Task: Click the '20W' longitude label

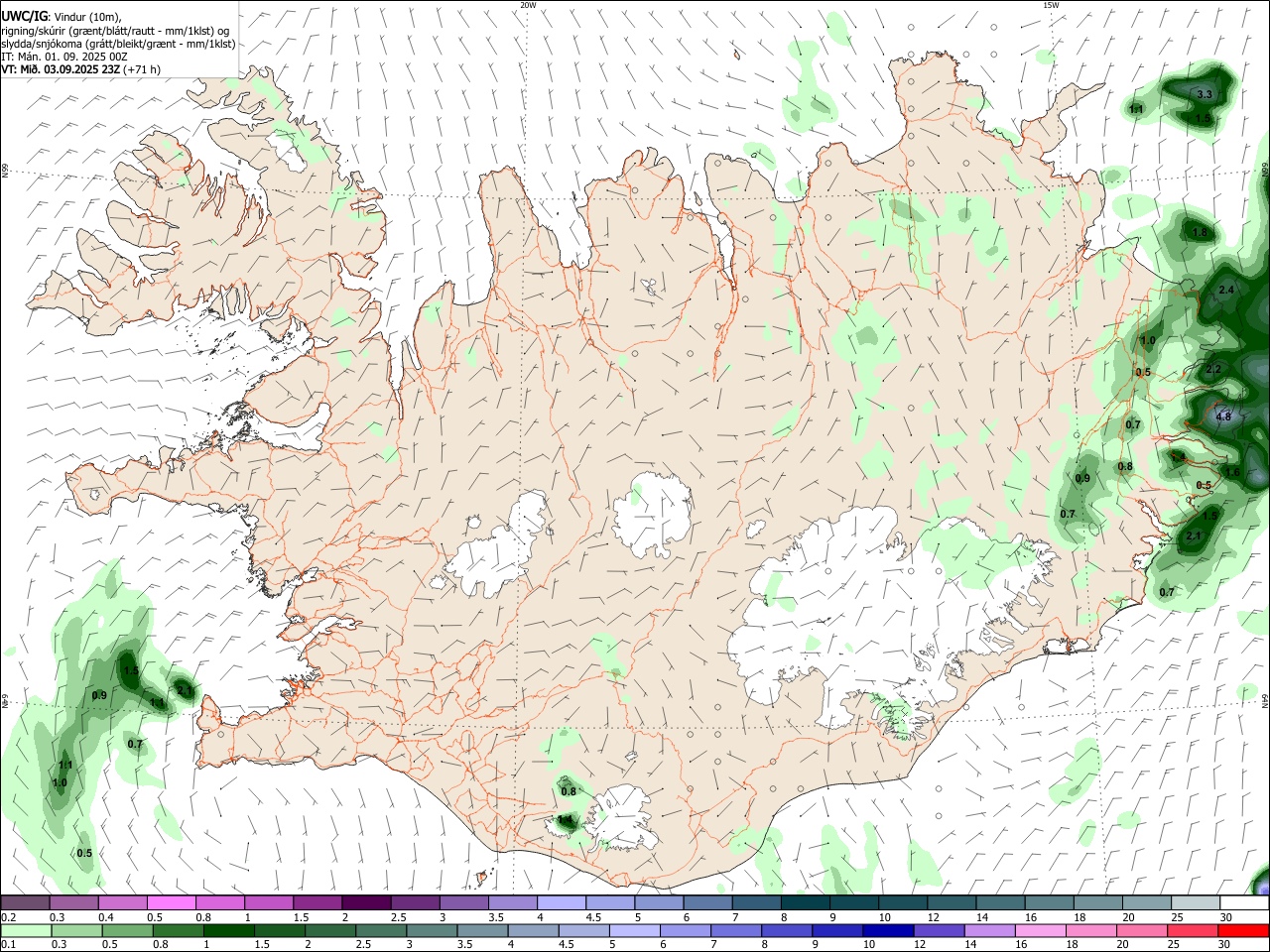Action: (529, 5)
